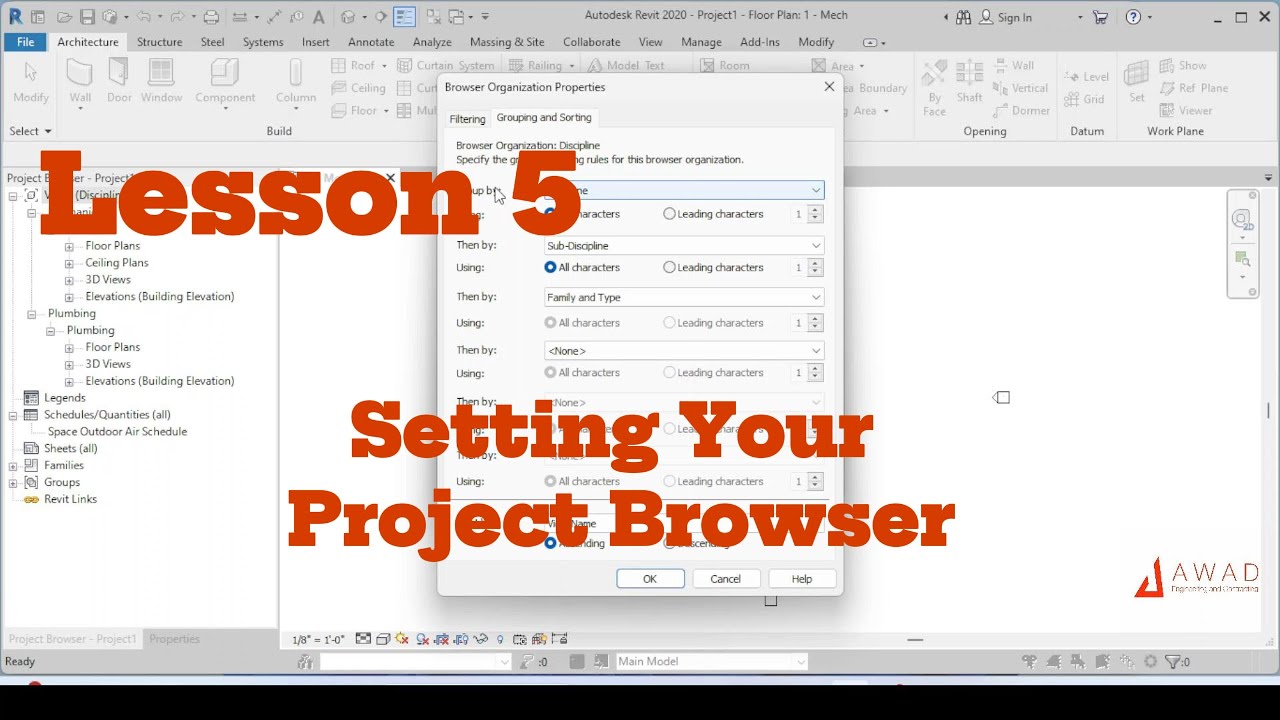Click the Dormer opening tool
The width and height of the screenshot is (1280, 720).
click(x=1021, y=110)
